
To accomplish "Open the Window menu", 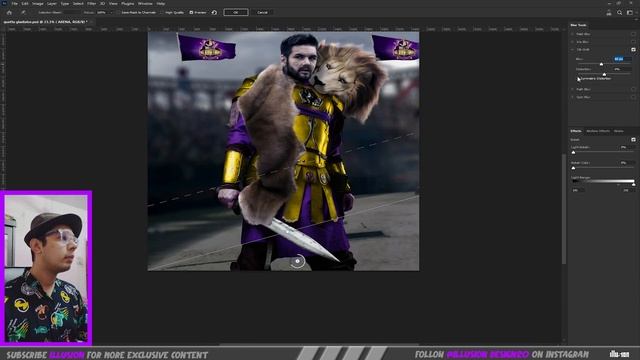I will 145,4.
